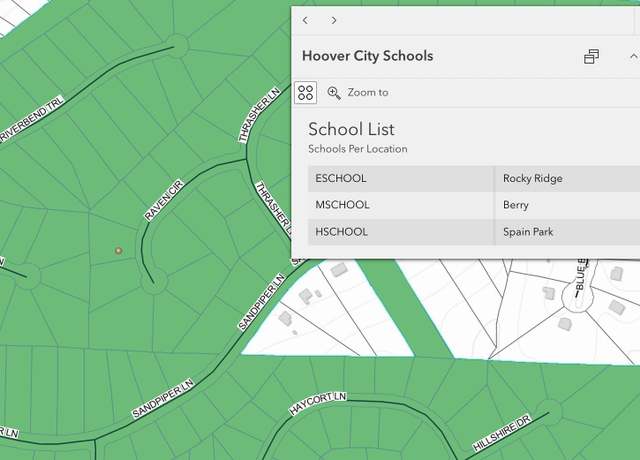Open the select feature grid icon
Screen dimensions: 640x460
(305, 93)
